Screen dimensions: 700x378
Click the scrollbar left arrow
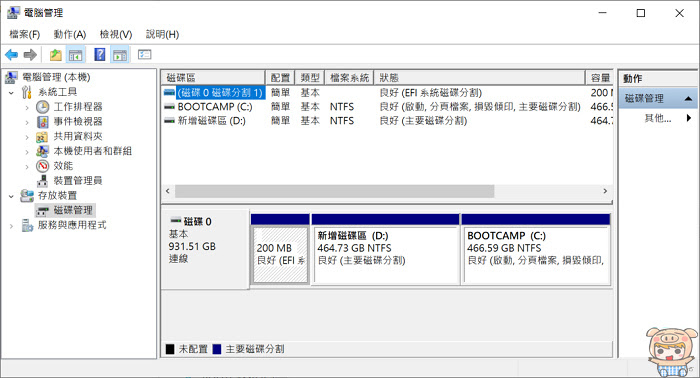coord(167,191)
